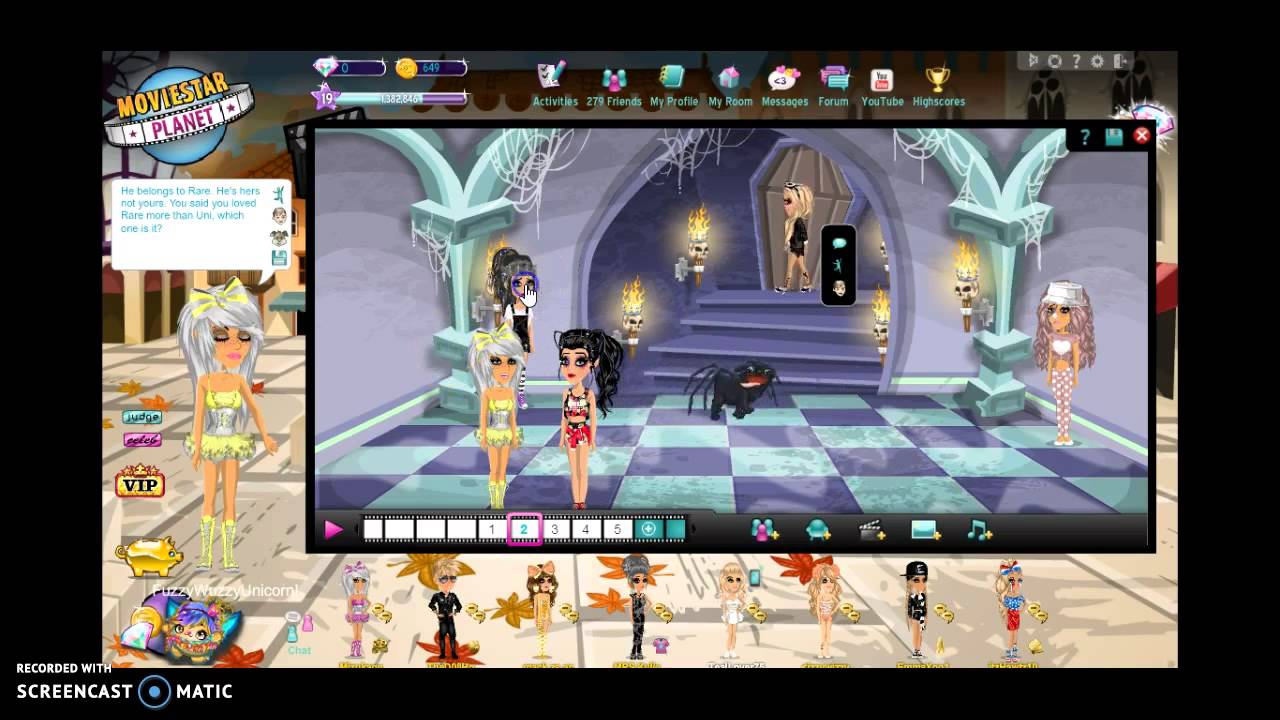The width and height of the screenshot is (1280, 720).
Task: Open speech bubble option in actor popup
Action: (x=838, y=243)
